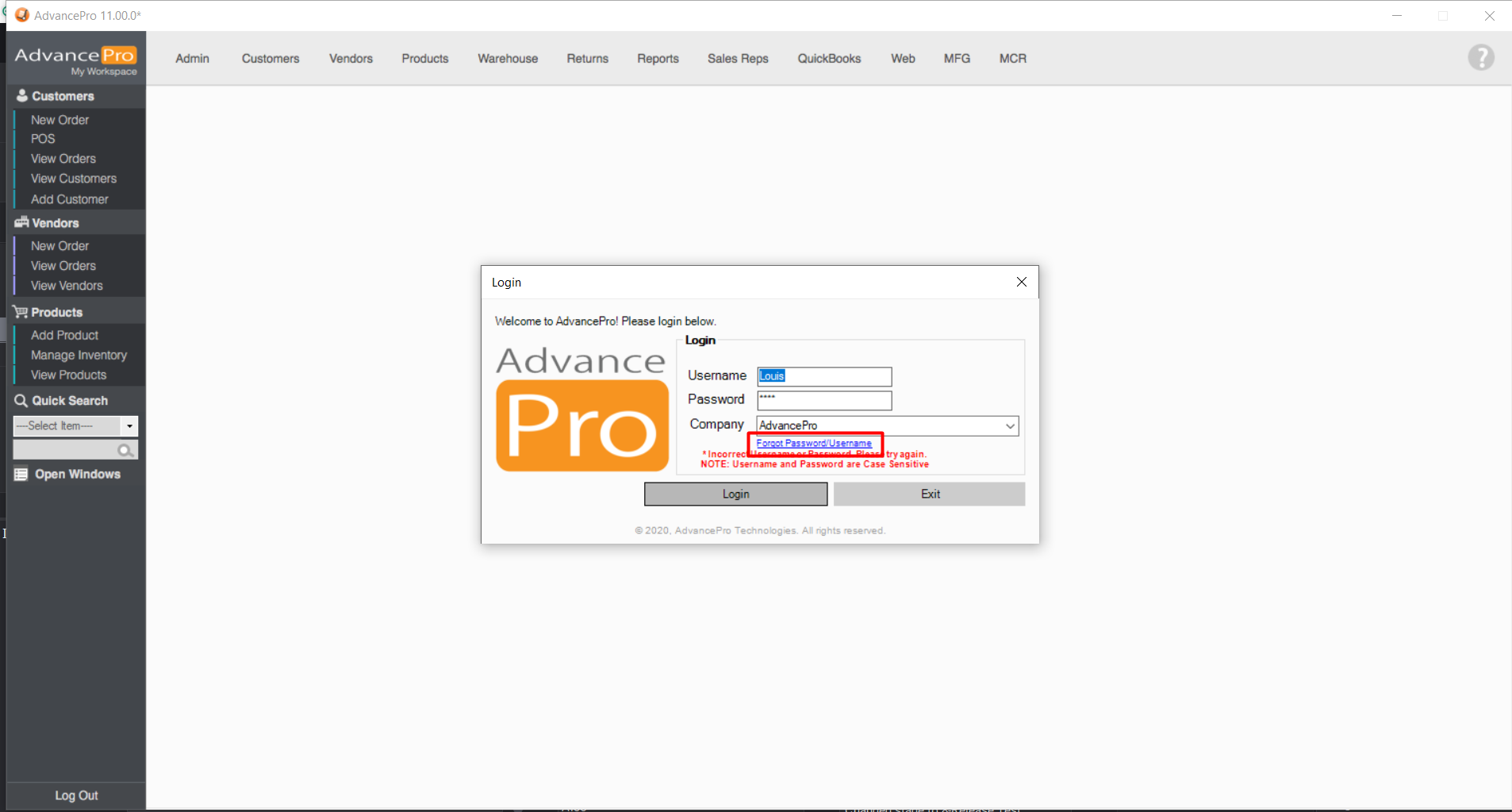Click the Products cart icon in sidebar
Image resolution: width=1512 pixels, height=812 pixels.
click(x=21, y=313)
